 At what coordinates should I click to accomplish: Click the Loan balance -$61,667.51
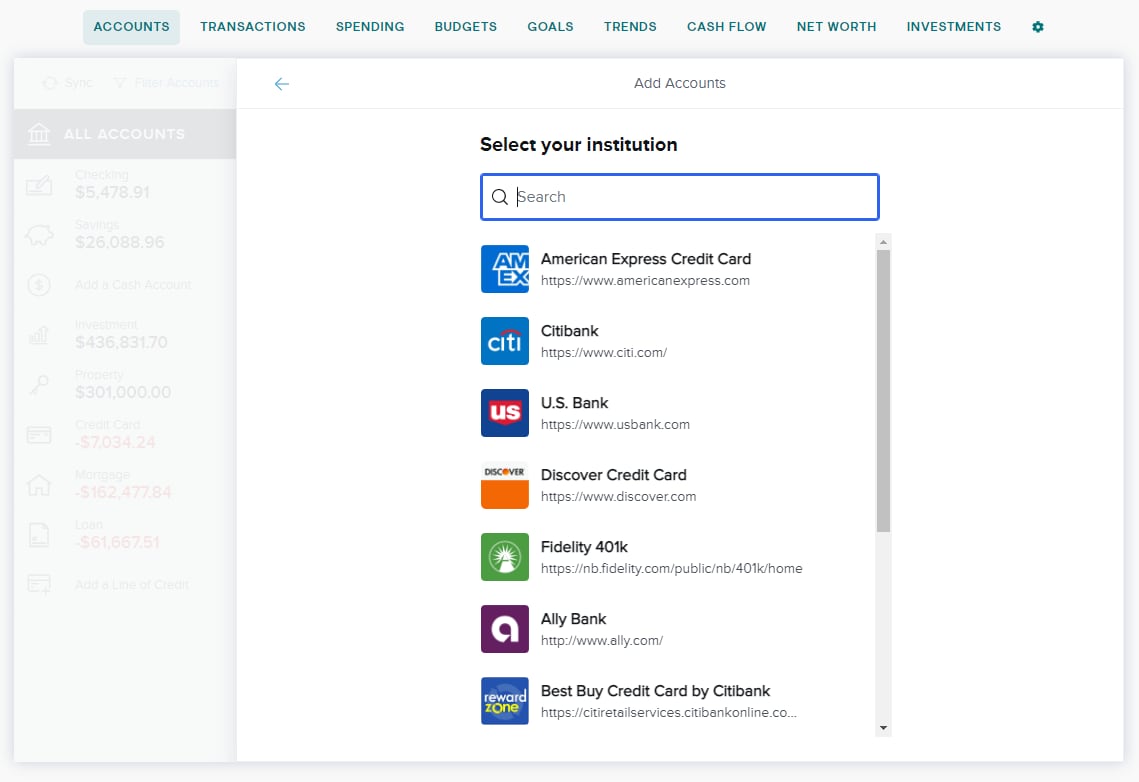[x=117, y=542]
